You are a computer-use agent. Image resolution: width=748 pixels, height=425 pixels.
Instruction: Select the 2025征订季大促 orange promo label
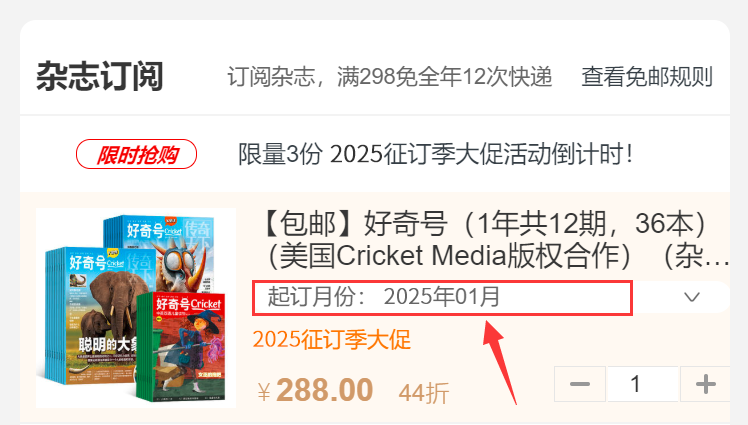[x=332, y=340]
